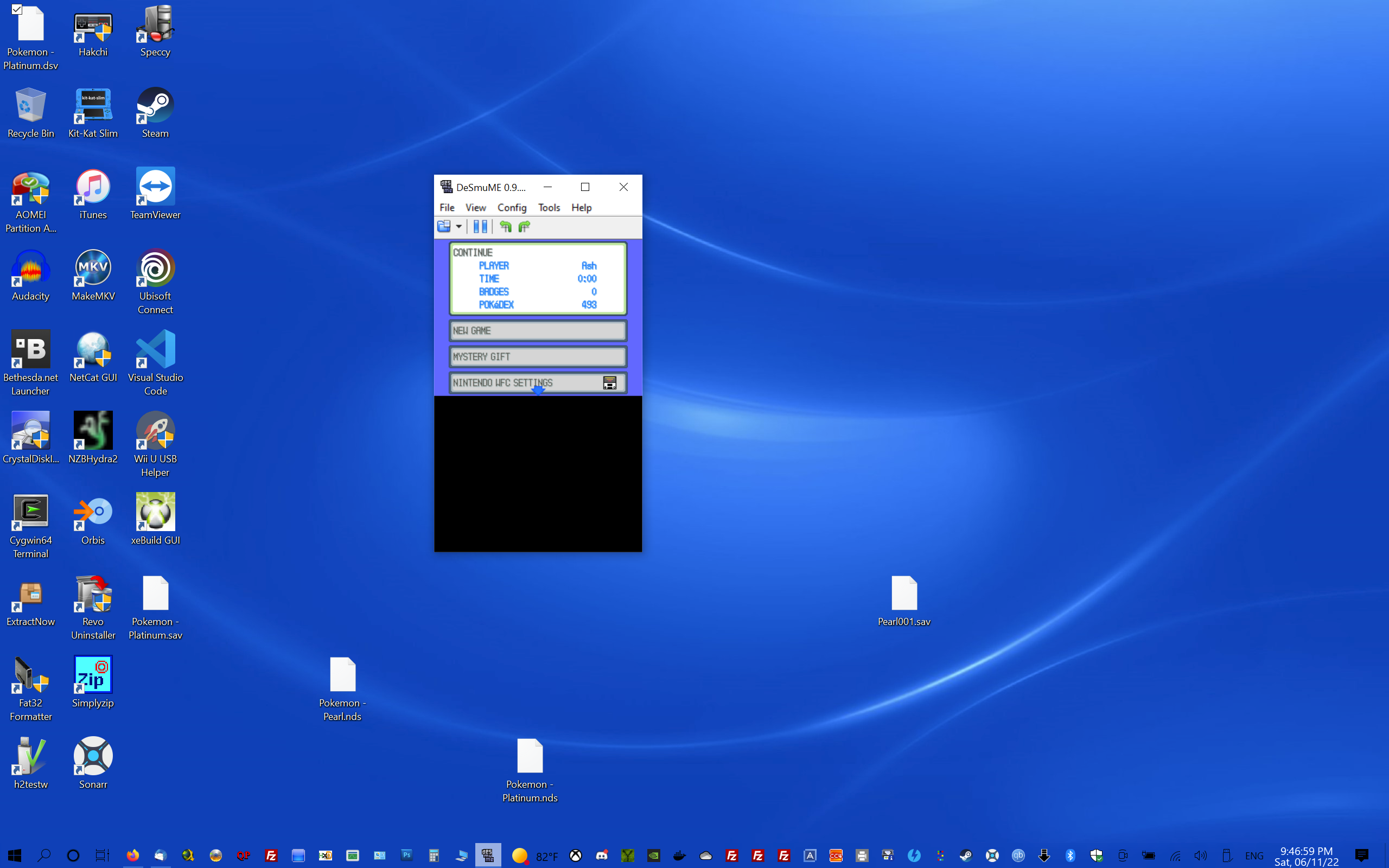
Task: Select the Revo Uninstaller shortcut
Action: (93, 608)
